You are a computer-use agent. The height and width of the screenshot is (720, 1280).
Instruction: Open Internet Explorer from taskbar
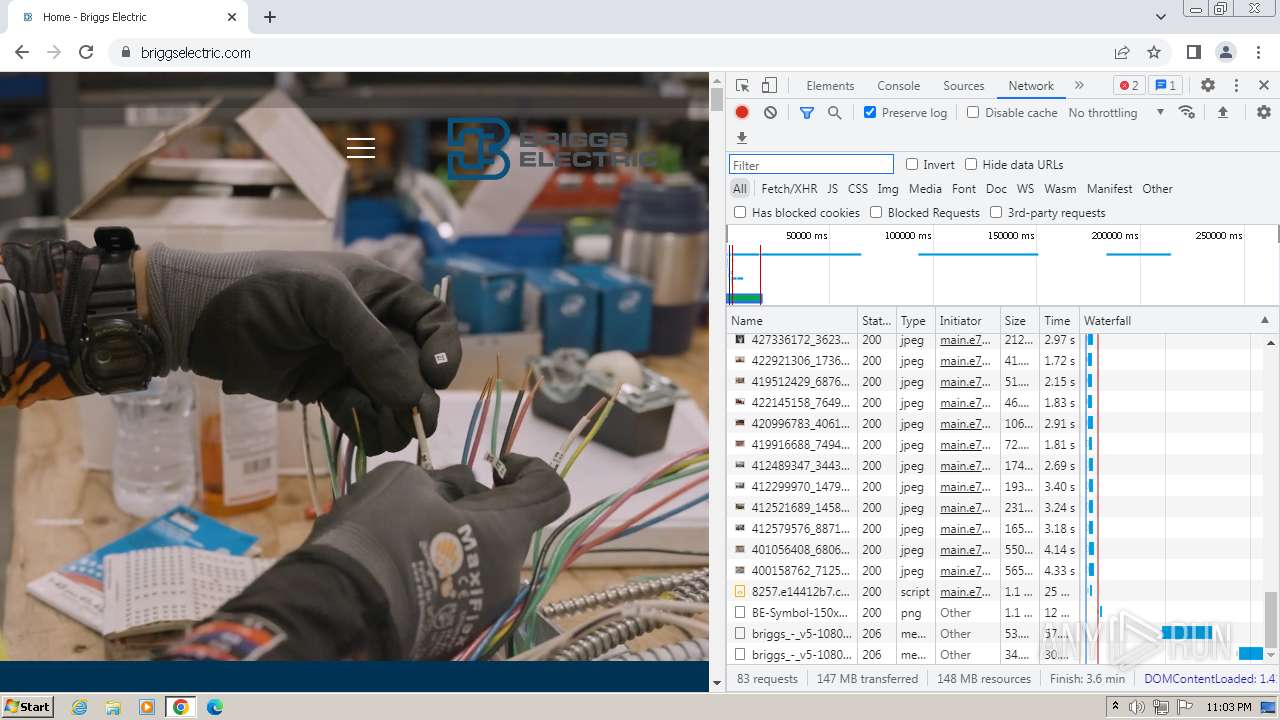point(80,707)
